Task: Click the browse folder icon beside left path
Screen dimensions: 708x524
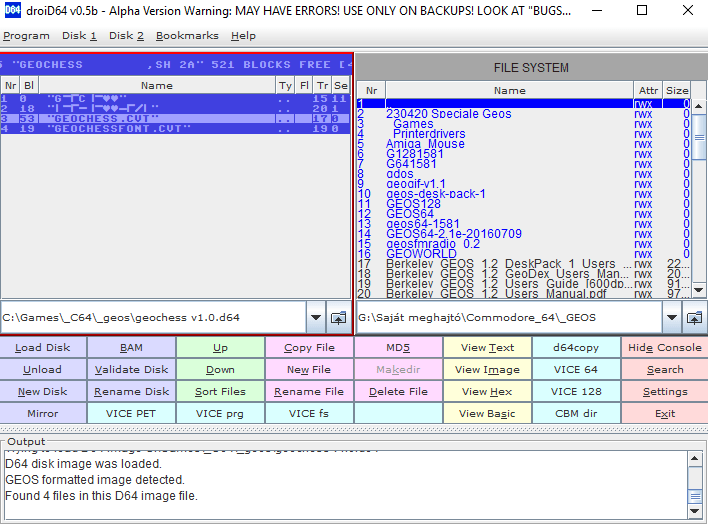Action: point(338,318)
